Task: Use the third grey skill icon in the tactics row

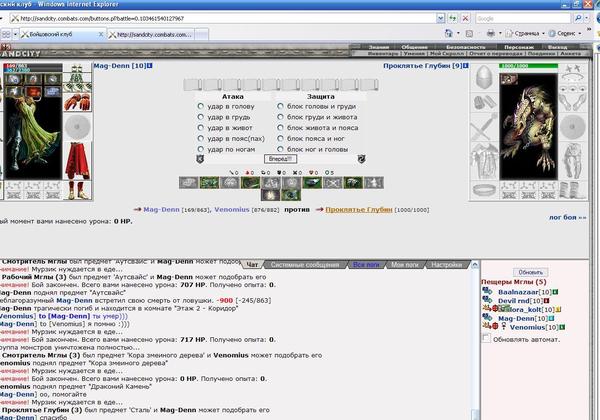Action: click(230, 182)
